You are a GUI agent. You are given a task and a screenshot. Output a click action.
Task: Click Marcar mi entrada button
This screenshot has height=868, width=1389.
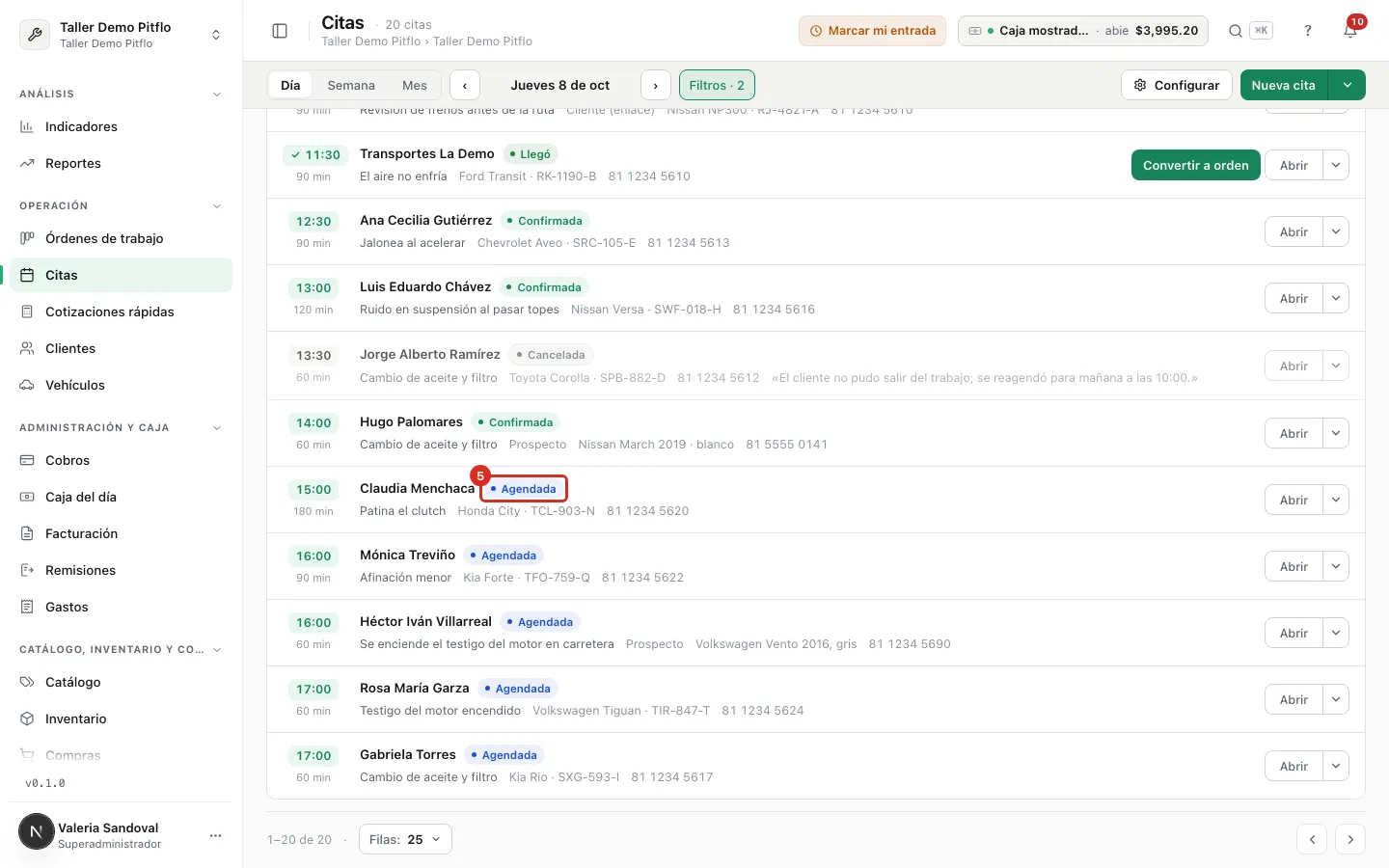click(872, 31)
